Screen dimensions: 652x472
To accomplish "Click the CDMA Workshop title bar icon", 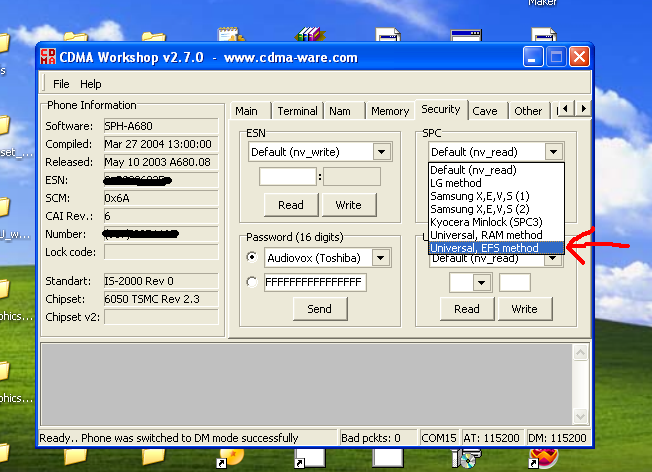I will tap(48, 57).
